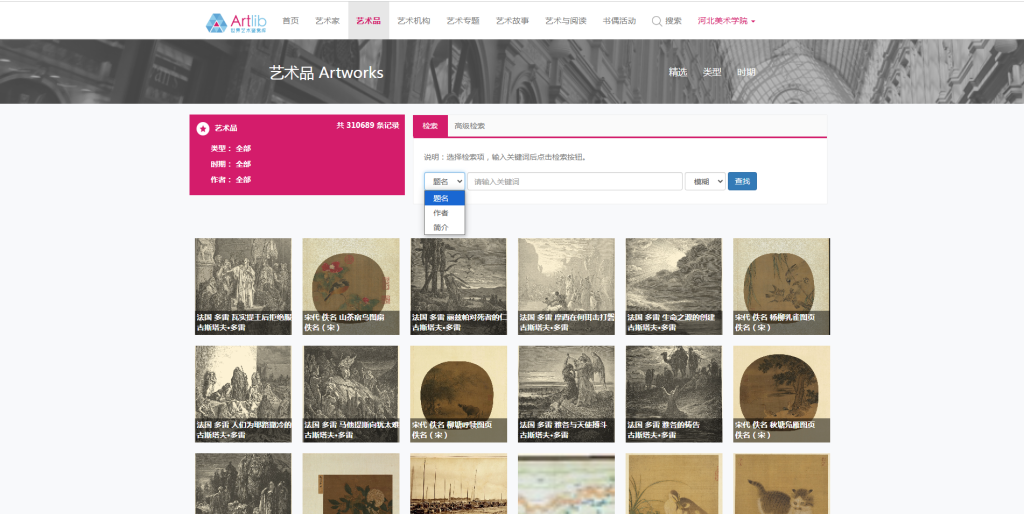Click the 精选 link in the banner
1024x514 pixels.
click(x=678, y=72)
